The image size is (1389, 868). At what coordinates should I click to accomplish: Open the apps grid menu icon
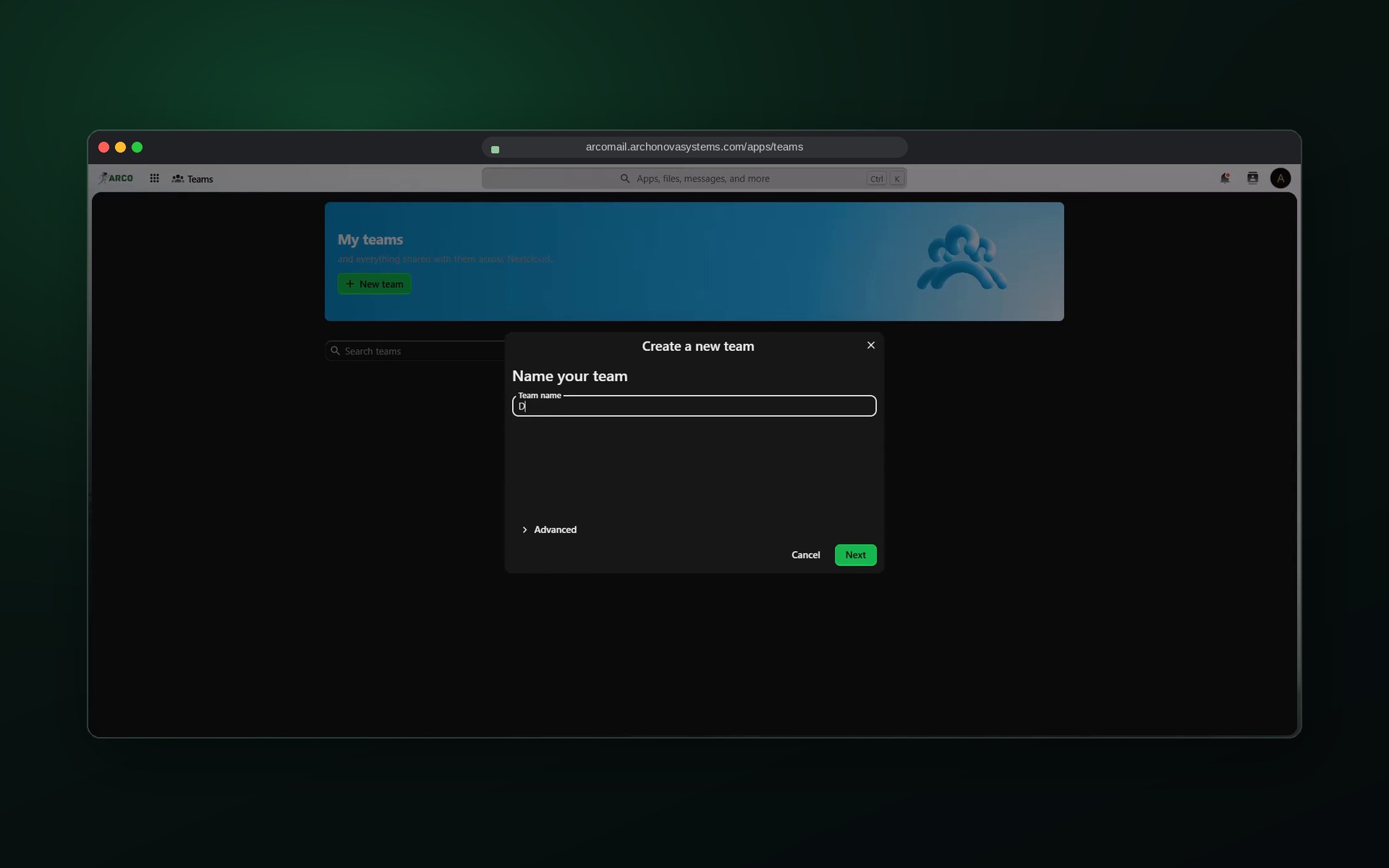tap(154, 178)
